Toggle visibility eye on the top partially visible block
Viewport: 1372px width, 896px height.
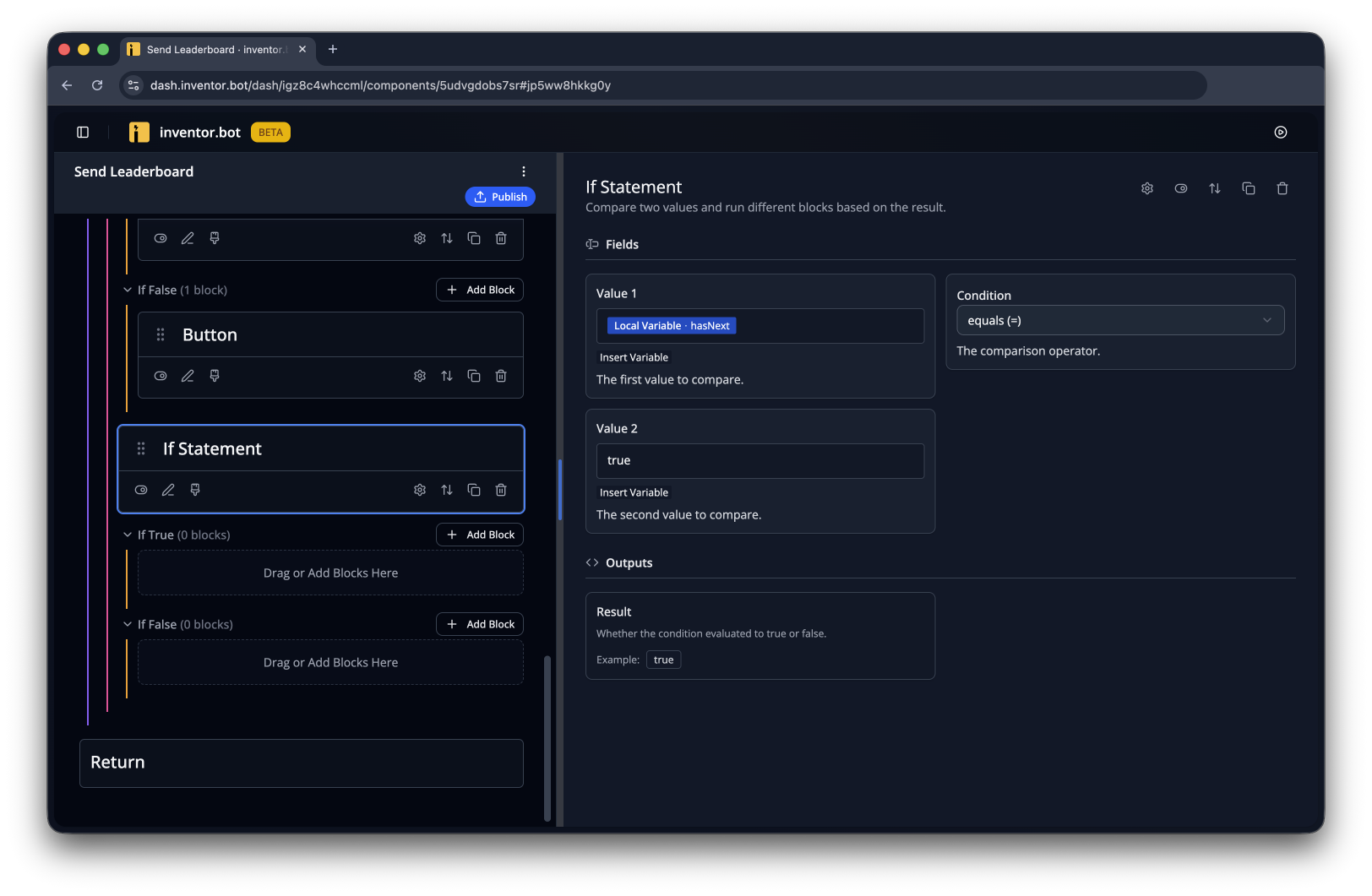click(161, 238)
